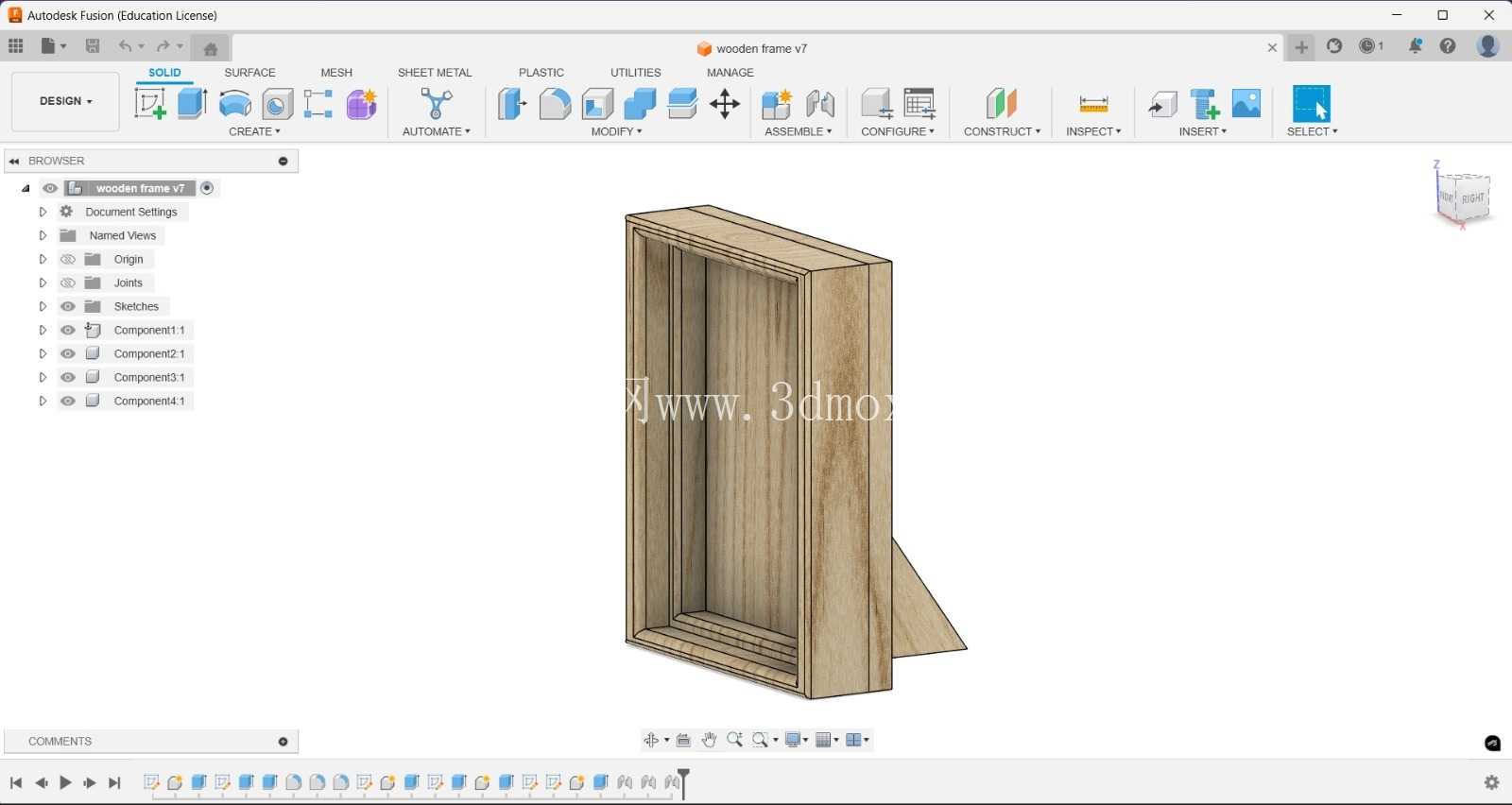Select the Fillet tool
This screenshot has width=1512, height=805.
pyautogui.click(x=555, y=104)
